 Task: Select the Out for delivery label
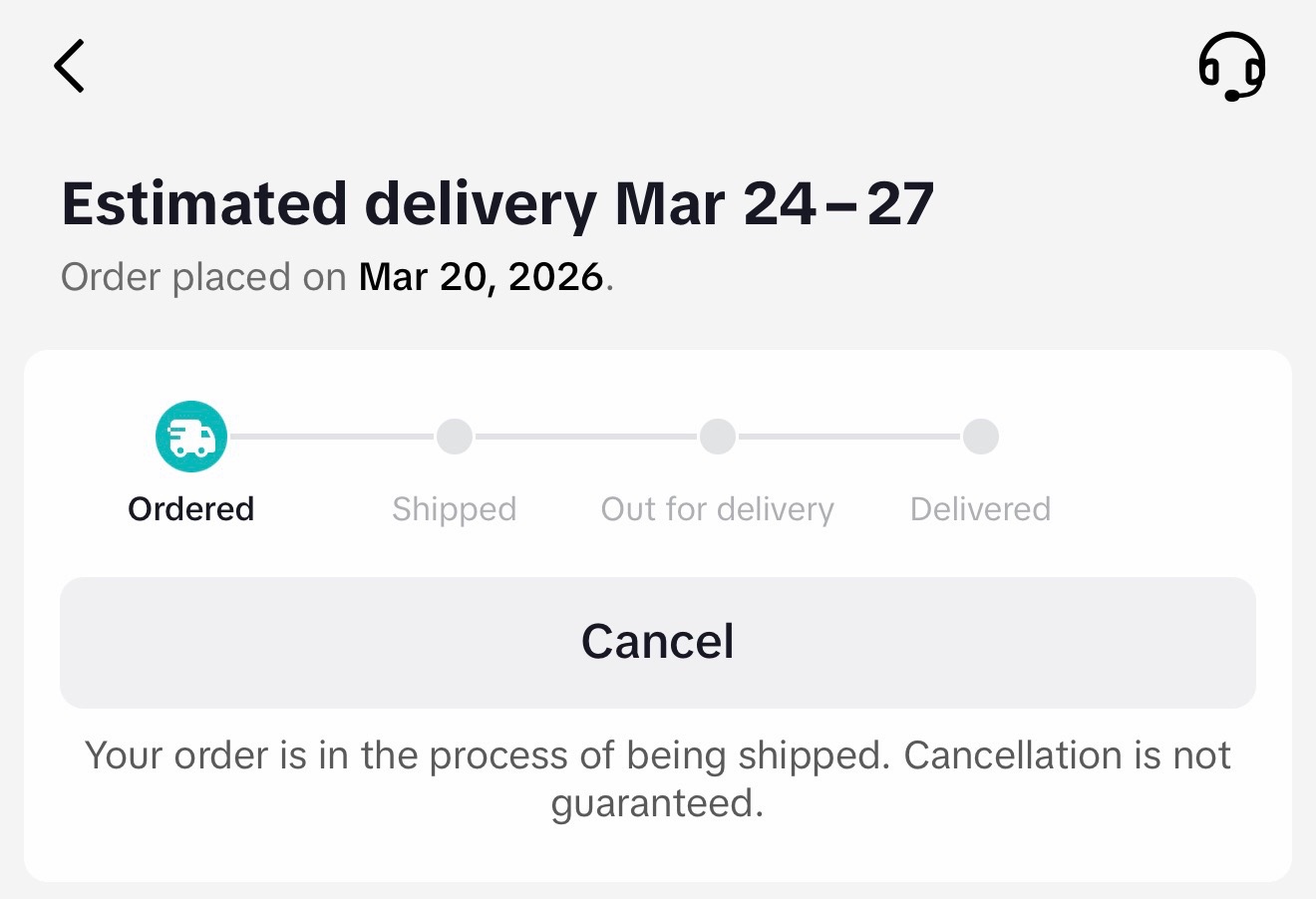tap(718, 510)
